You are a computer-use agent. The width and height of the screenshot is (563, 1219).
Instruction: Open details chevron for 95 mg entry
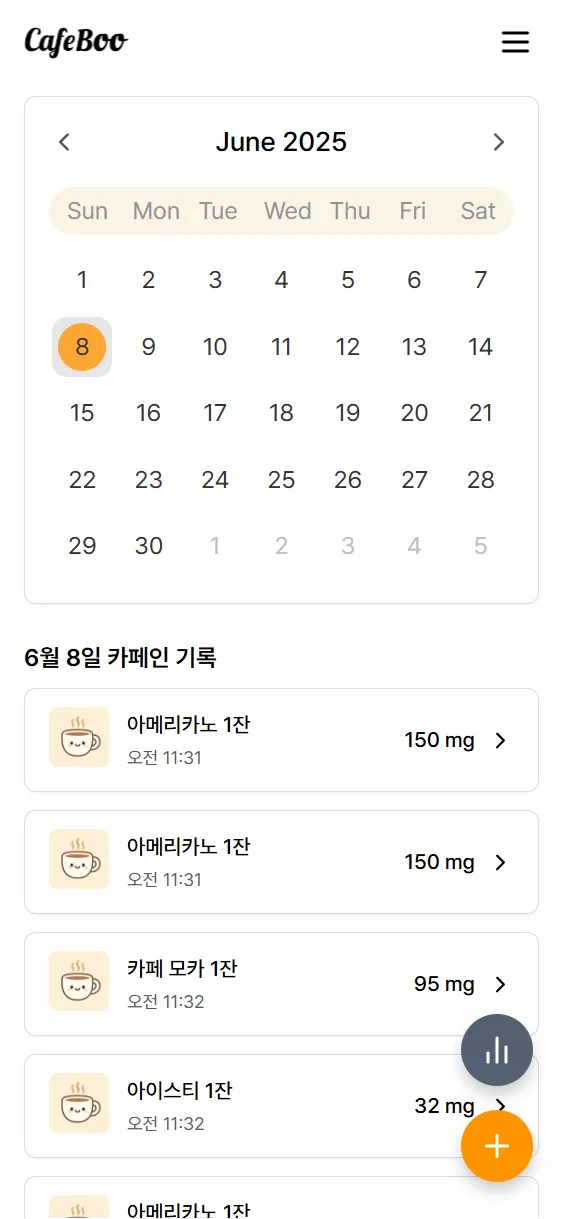click(x=501, y=984)
